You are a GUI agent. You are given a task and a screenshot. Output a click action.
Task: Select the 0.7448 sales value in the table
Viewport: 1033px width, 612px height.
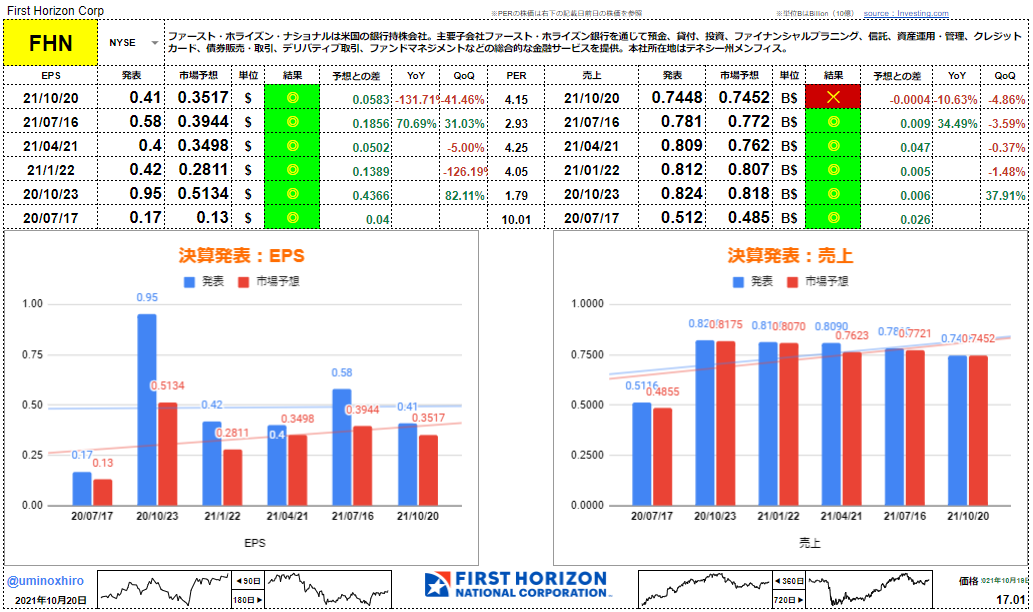(x=677, y=97)
